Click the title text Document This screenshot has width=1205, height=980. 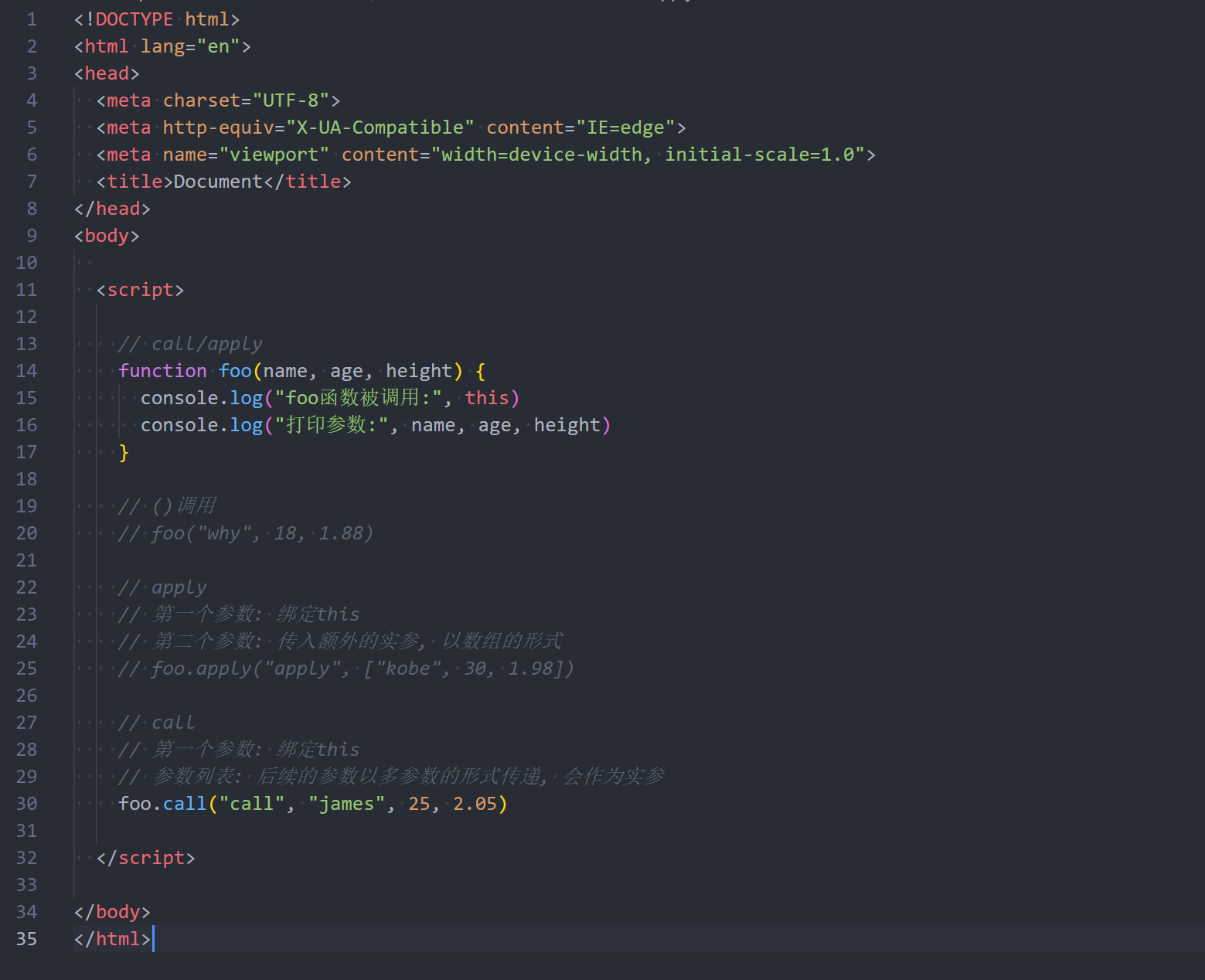click(218, 182)
